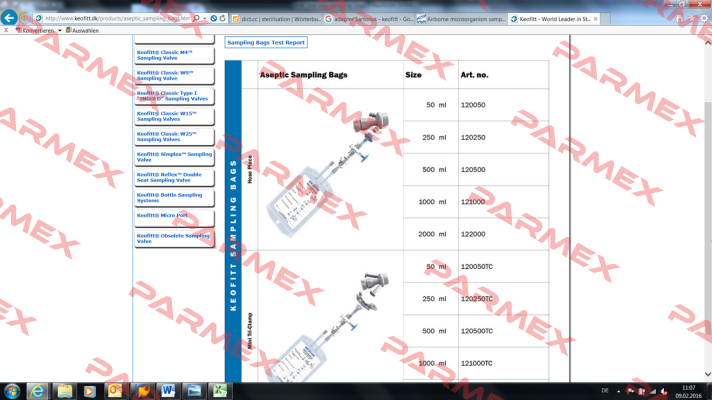Viewport: 712px width, 400px height.
Task: Click article number 121000TC
Action: pos(476,363)
